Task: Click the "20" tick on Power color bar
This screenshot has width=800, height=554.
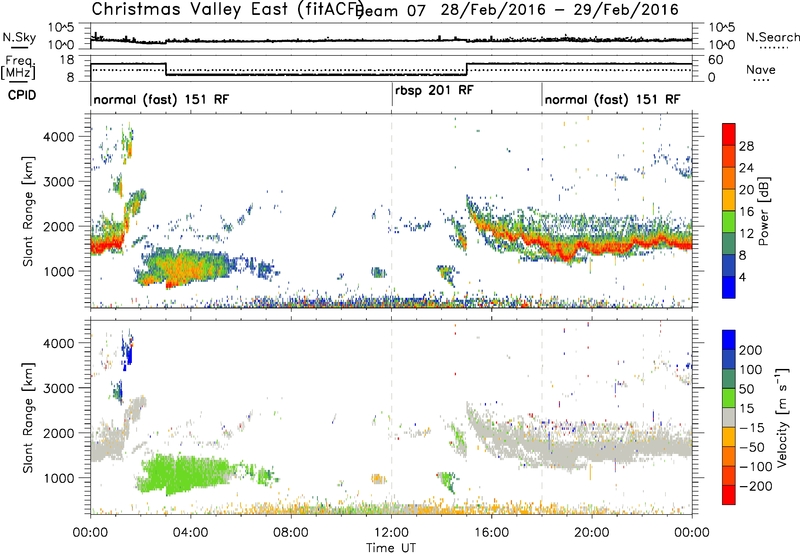Action: click(746, 190)
